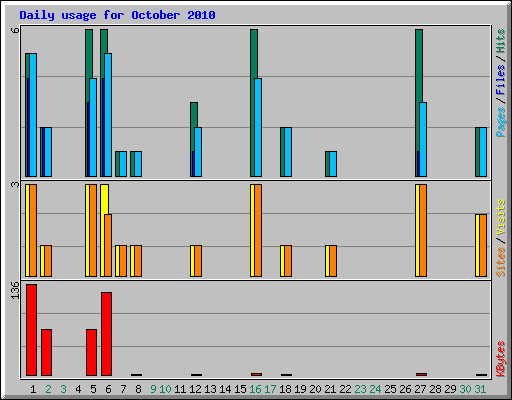Click the "KBytes" legend label

pos(501,359)
